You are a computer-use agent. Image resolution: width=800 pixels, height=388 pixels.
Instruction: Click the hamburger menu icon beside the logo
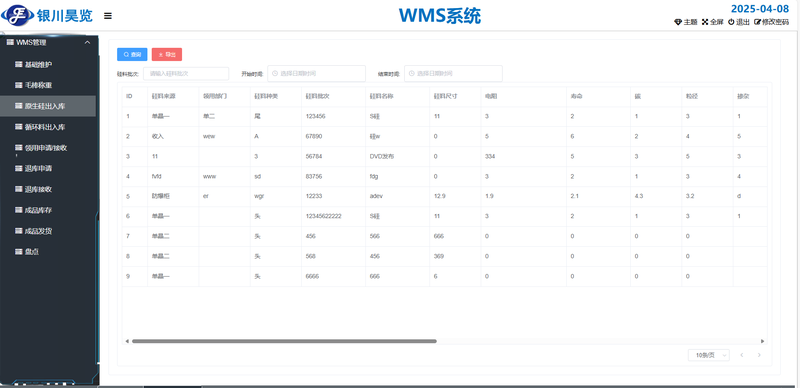coord(108,16)
